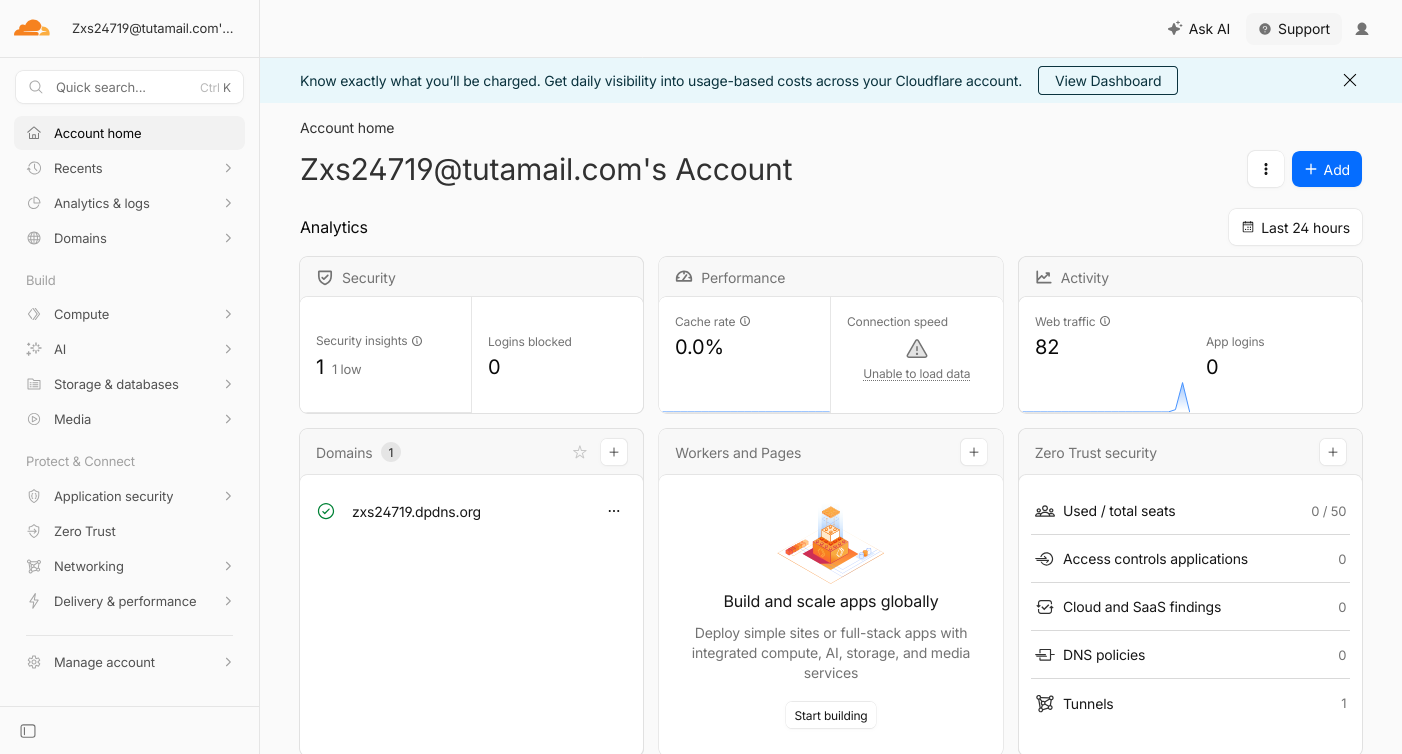Click the Domains globe icon
Screen dimensions: 1402x754
pyautogui.click(x=34, y=238)
